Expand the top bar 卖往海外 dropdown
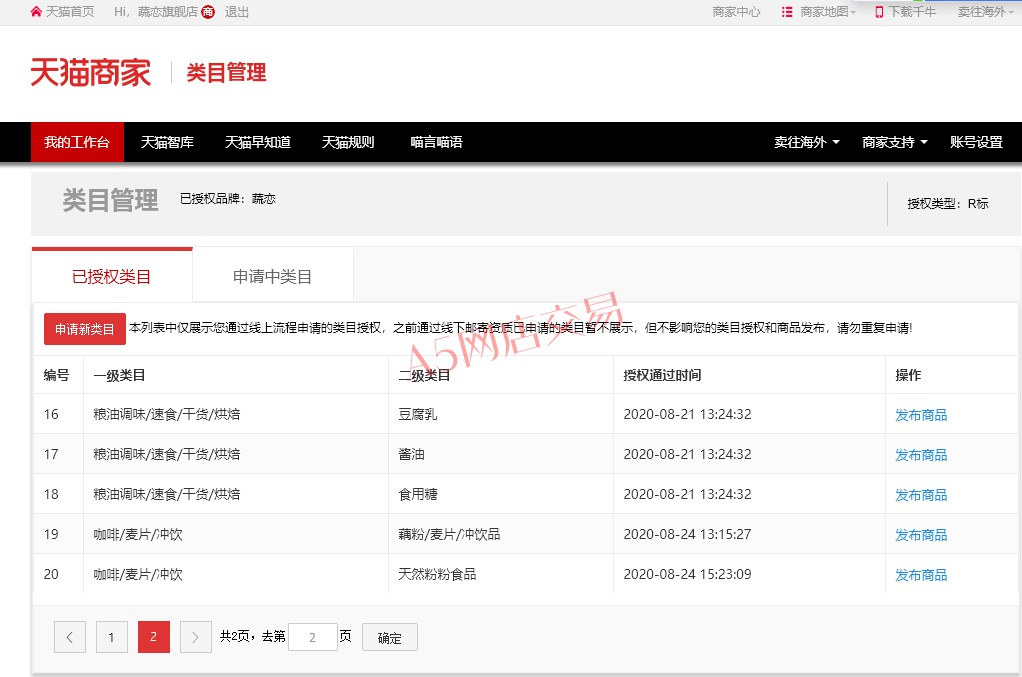 click(x=985, y=12)
